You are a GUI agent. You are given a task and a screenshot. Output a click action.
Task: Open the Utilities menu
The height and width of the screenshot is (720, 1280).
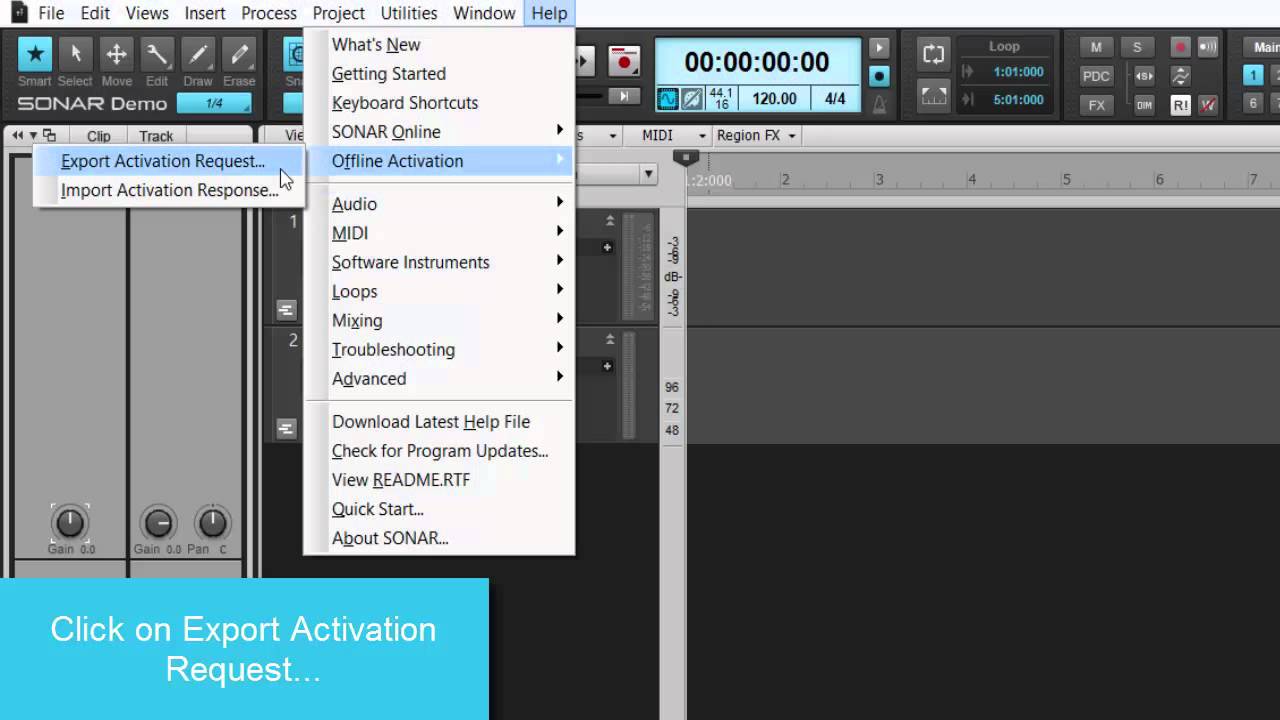click(x=409, y=13)
